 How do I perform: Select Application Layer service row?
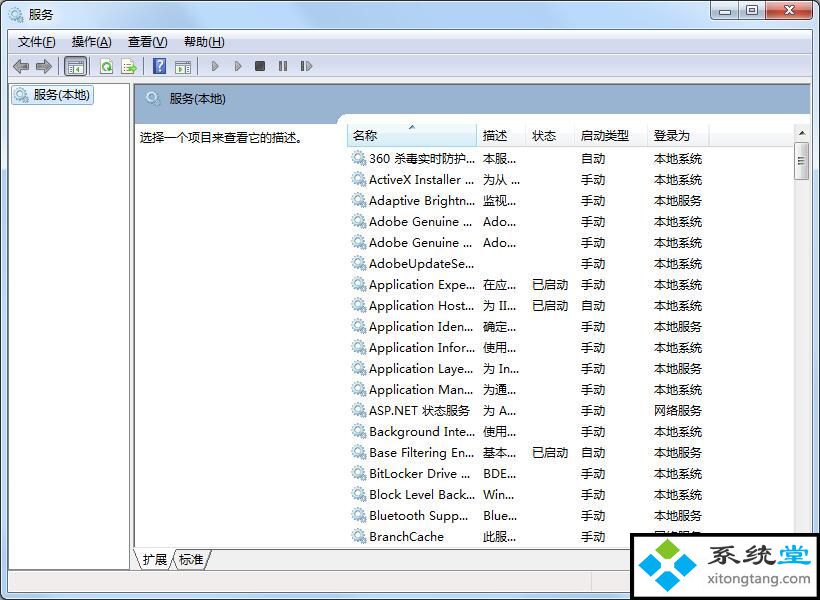[x=527, y=368]
